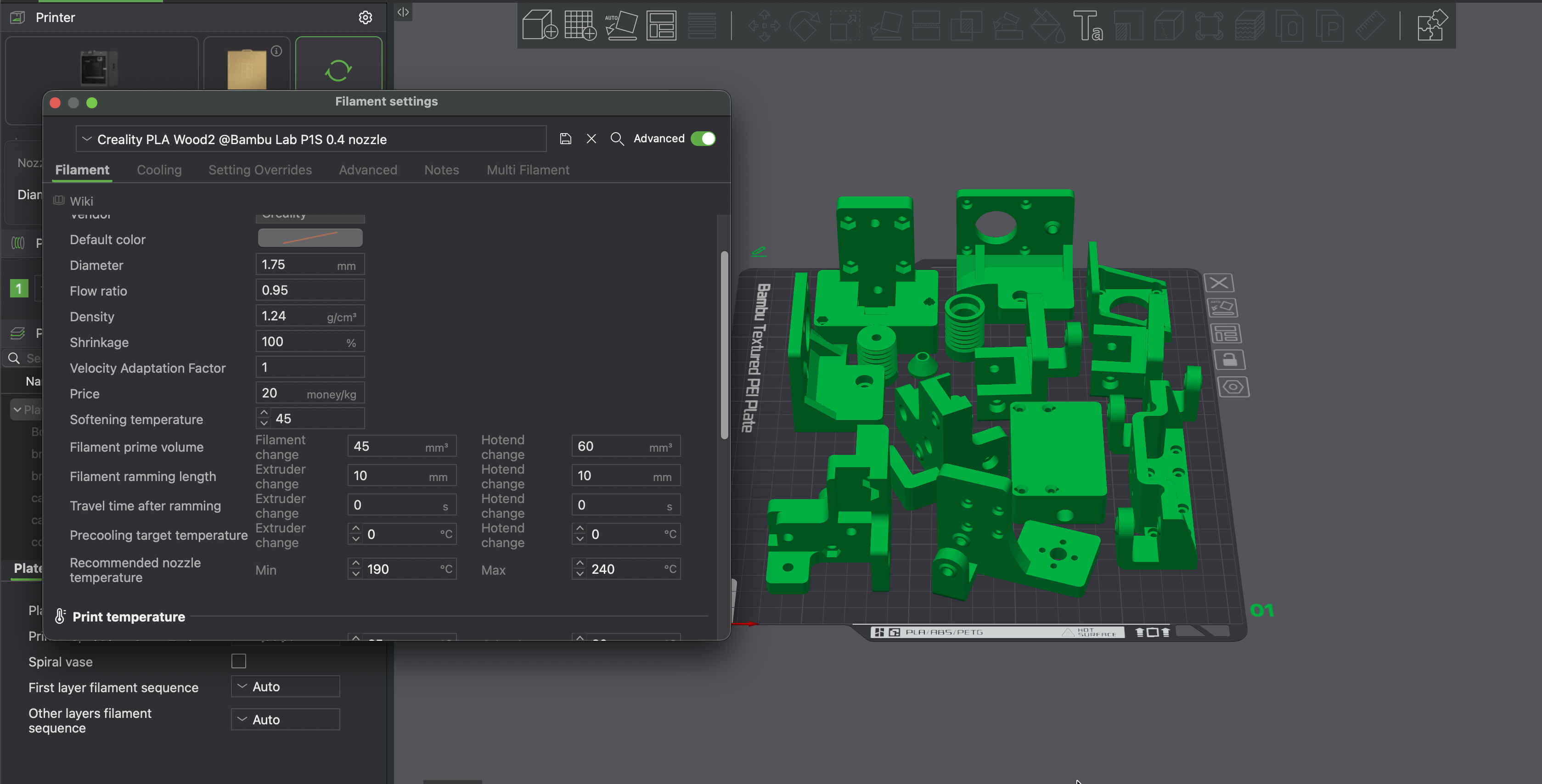Click the lock plate icon beside bed
Viewport: 1542px width, 784px height.
1230,360
